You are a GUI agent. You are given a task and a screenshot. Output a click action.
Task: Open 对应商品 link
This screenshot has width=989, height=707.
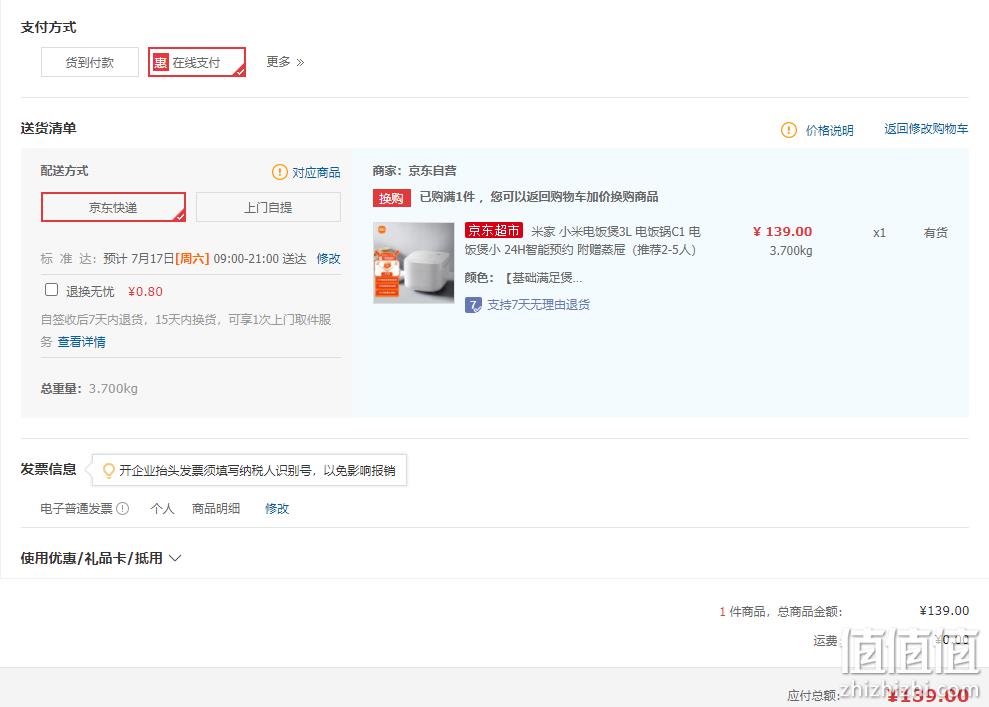coord(316,172)
